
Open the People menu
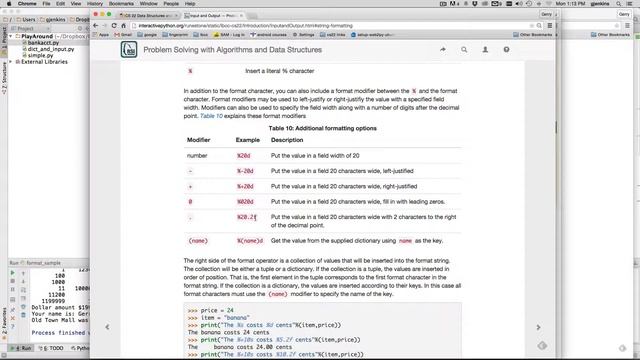click(x=171, y=4)
